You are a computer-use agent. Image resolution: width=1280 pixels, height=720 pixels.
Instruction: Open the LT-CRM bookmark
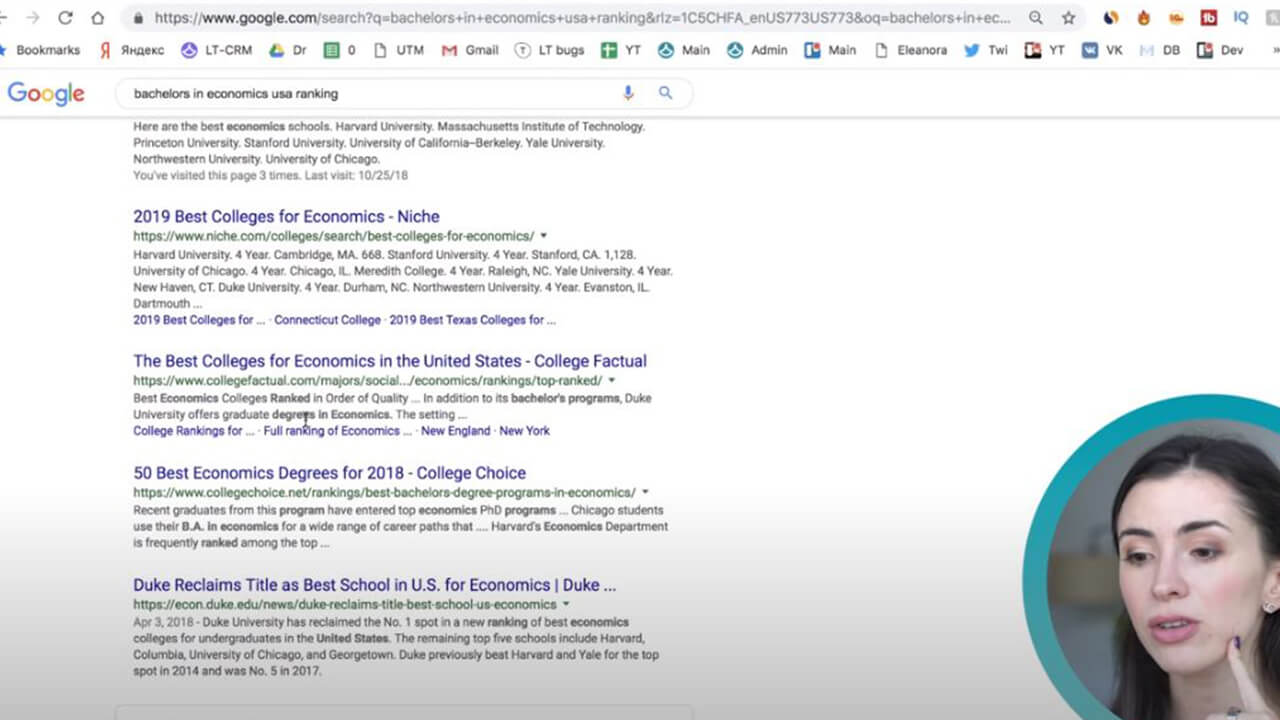click(x=217, y=50)
